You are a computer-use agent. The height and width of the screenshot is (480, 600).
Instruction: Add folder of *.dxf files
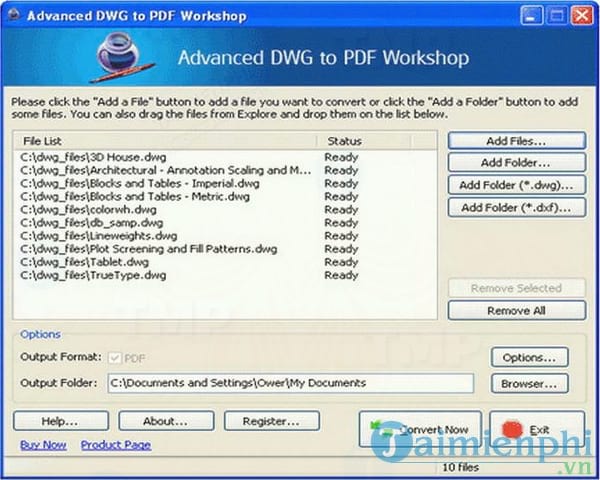coord(517,208)
